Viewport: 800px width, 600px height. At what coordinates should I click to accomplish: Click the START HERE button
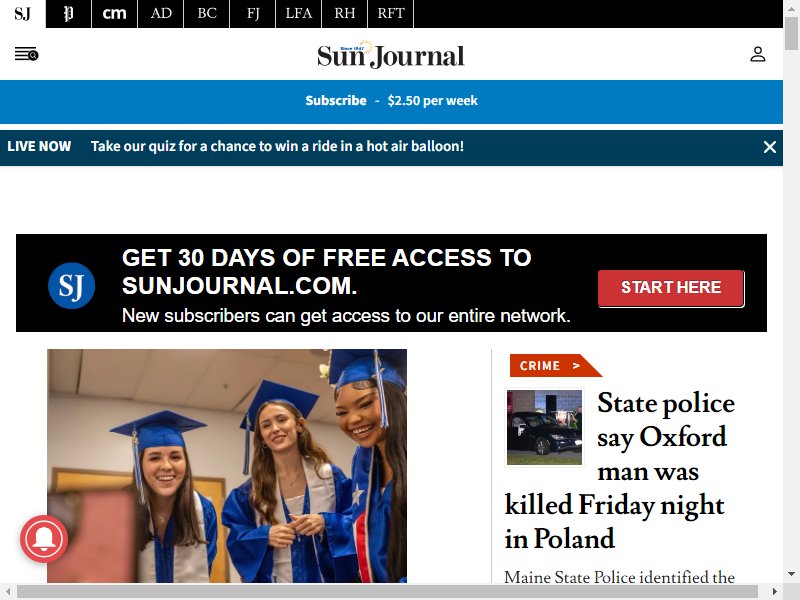pyautogui.click(x=671, y=288)
